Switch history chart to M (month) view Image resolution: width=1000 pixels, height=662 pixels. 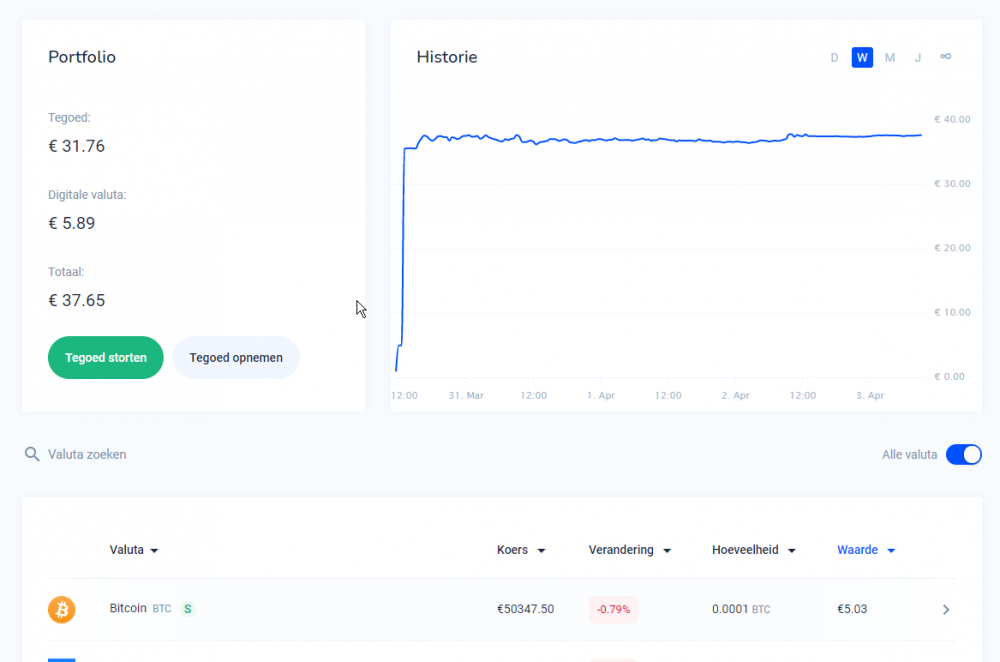890,58
